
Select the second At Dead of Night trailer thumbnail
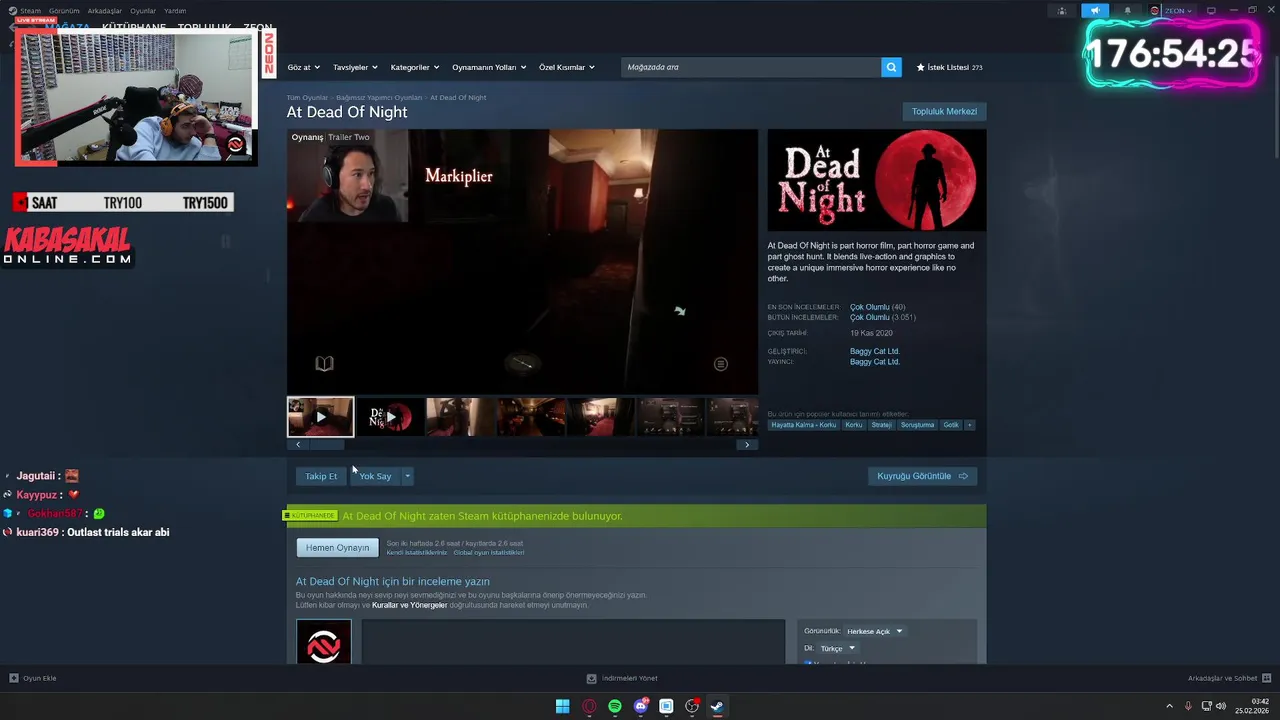391,417
